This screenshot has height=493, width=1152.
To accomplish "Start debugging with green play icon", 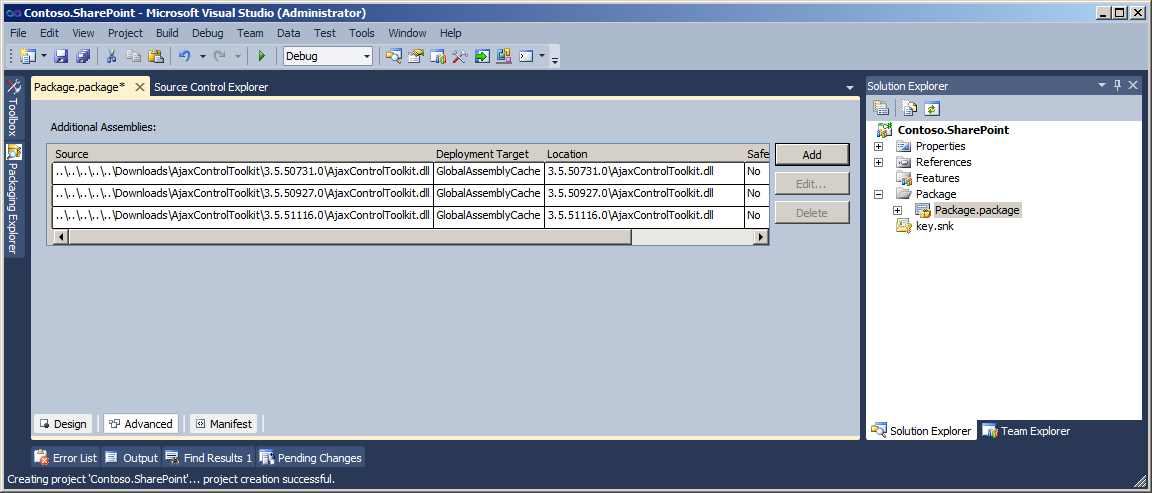I will 262,56.
